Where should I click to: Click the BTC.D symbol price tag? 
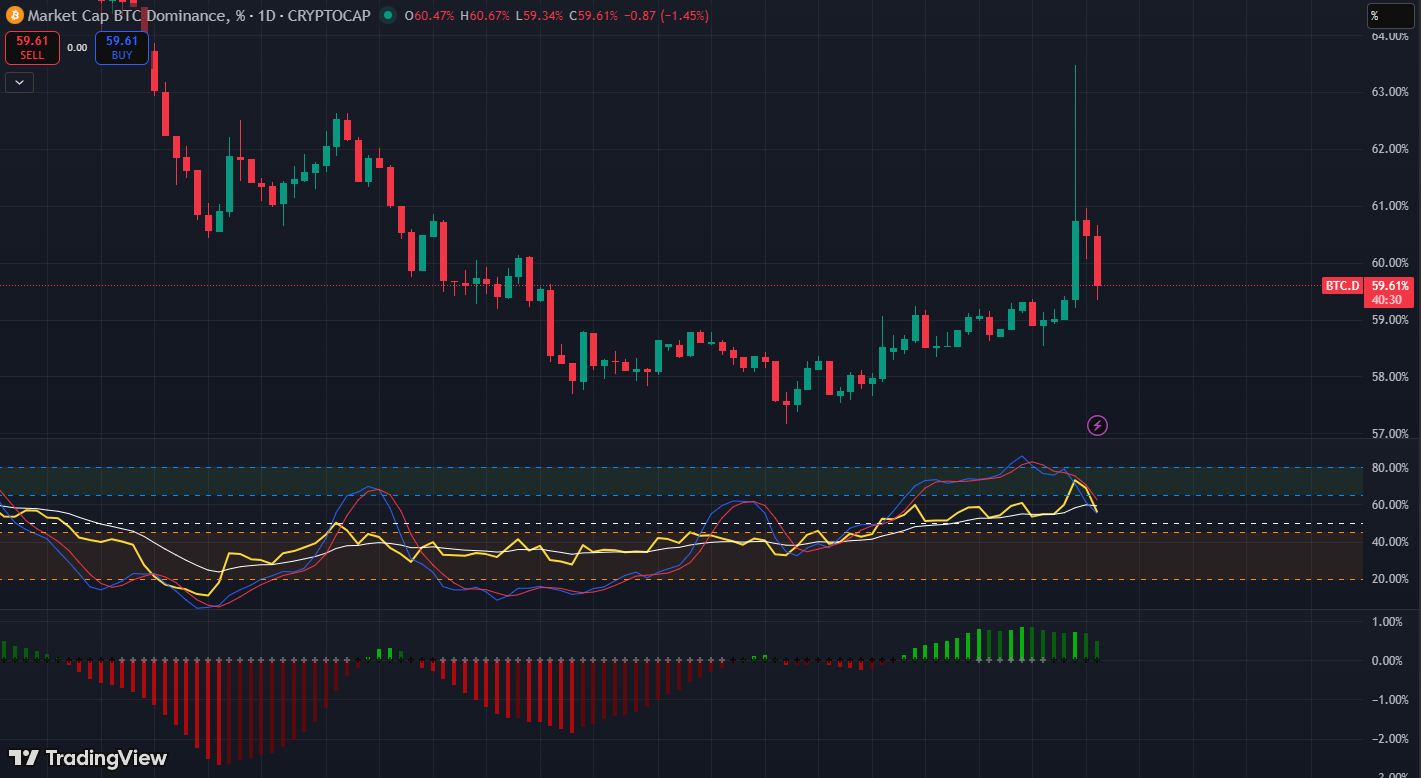tap(1342, 286)
